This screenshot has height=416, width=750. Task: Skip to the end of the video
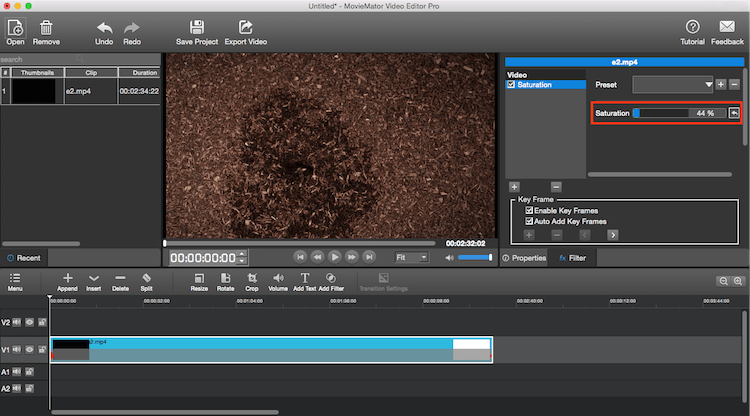click(369, 257)
